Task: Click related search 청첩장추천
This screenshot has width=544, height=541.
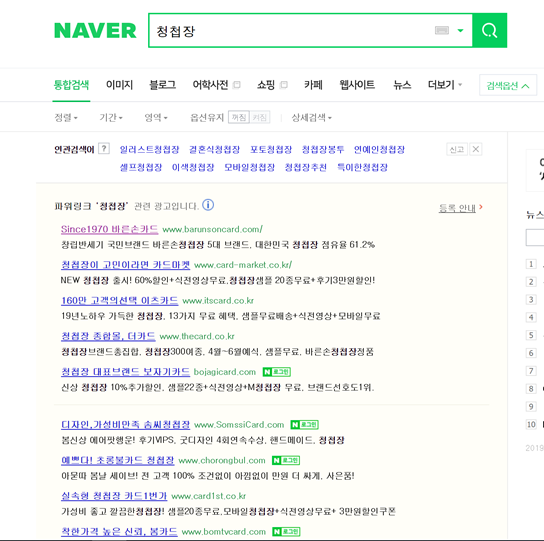Action: click(305, 167)
